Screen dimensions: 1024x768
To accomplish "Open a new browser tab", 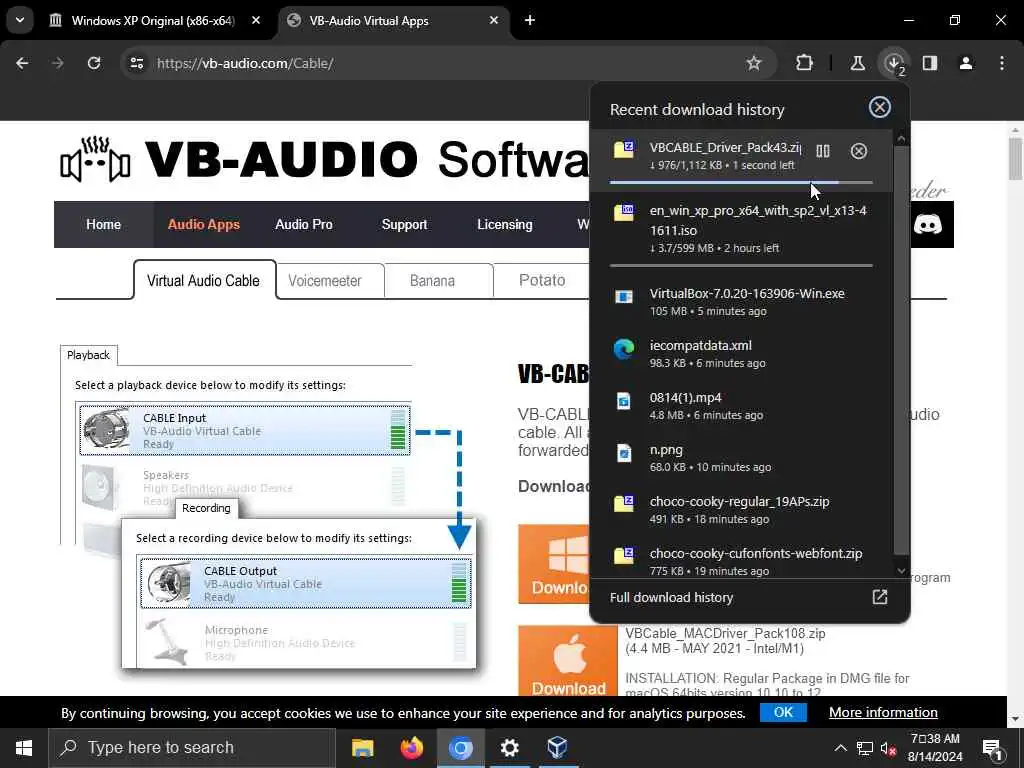I will (x=530, y=20).
